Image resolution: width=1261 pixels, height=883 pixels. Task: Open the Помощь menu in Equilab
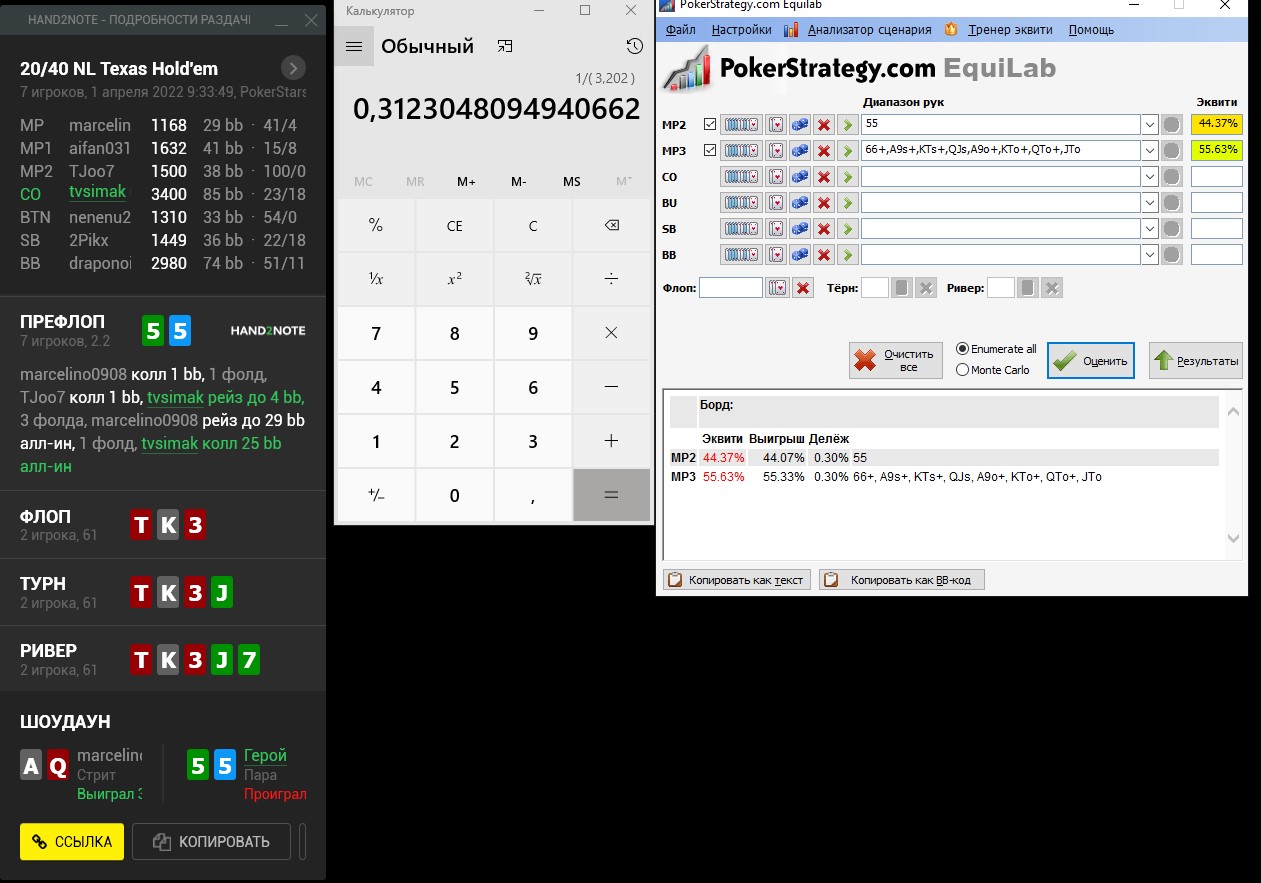tap(1091, 30)
